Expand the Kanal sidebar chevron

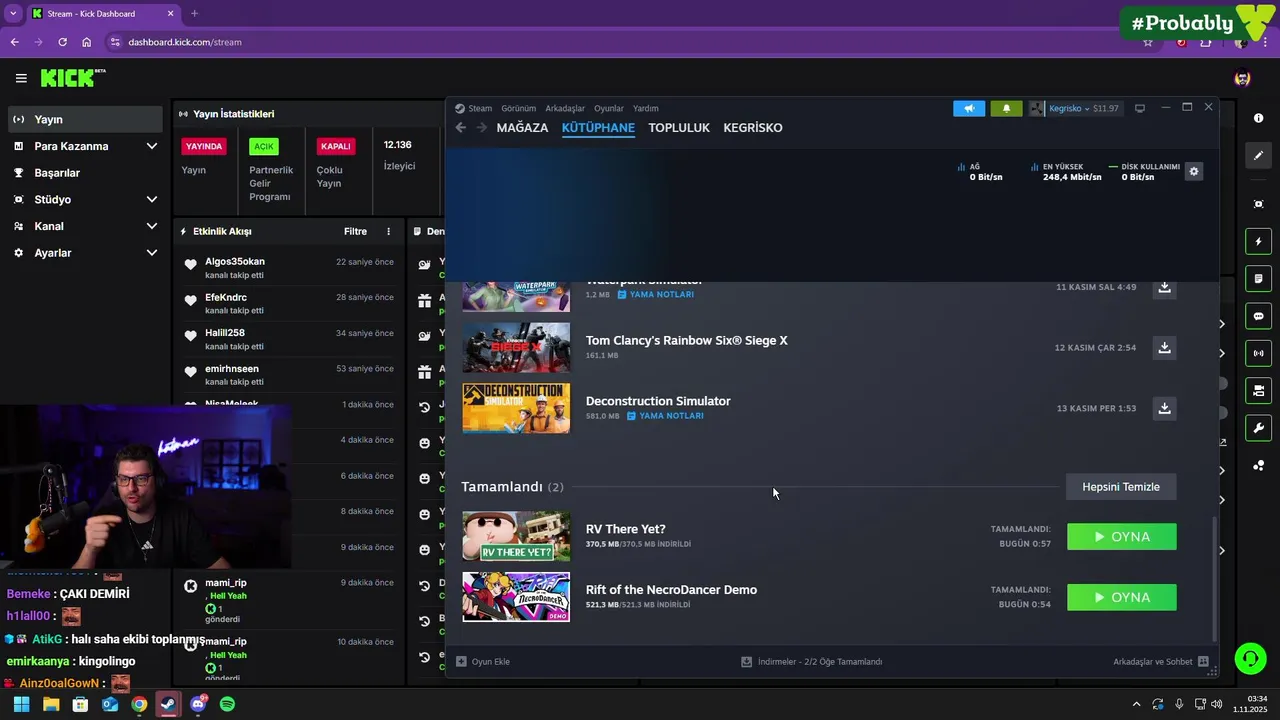pyautogui.click(x=152, y=226)
